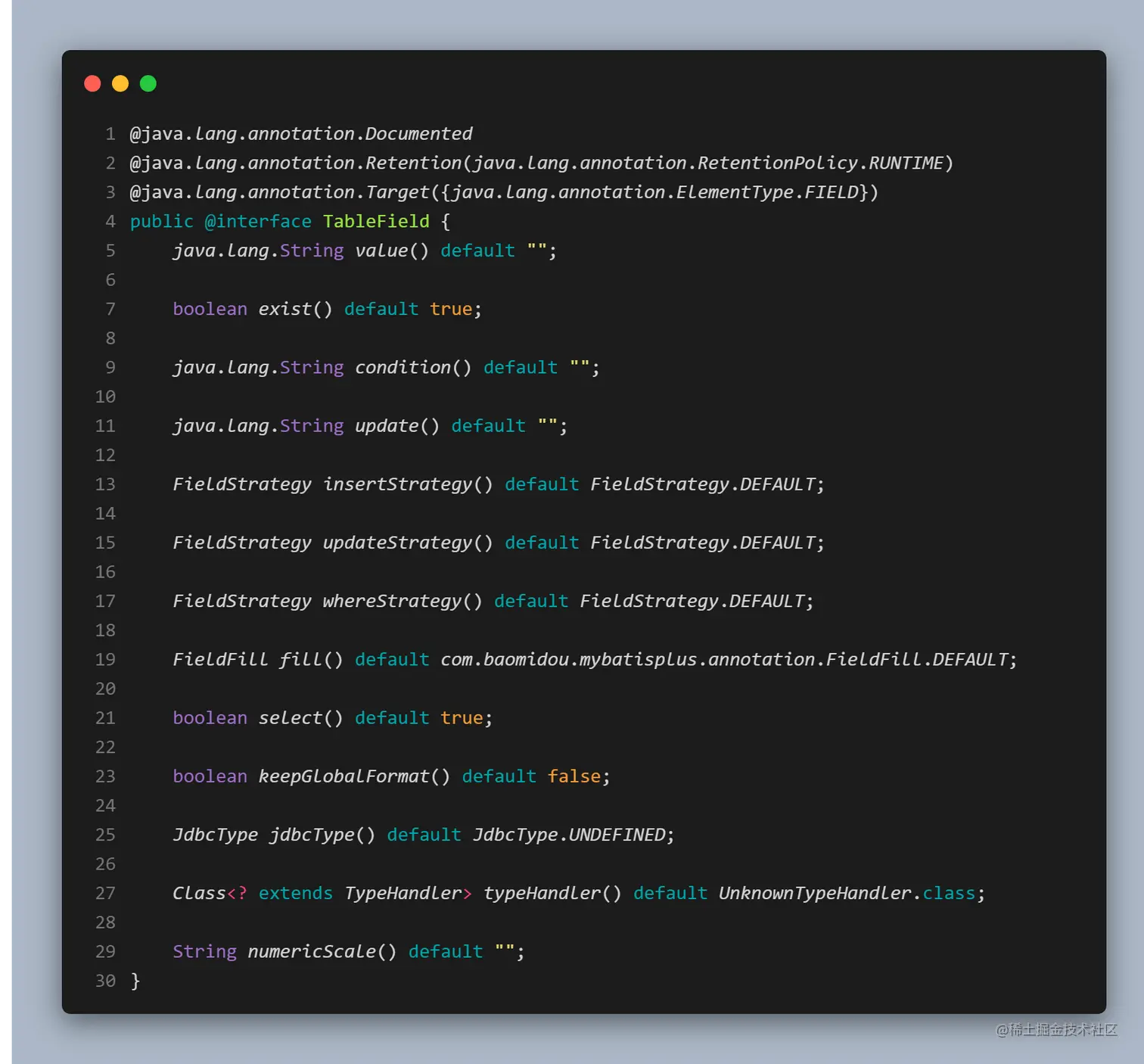1144x1064 pixels.
Task: Click 'JdbcType.UNDEFINED' default value
Action: [x=569, y=835]
